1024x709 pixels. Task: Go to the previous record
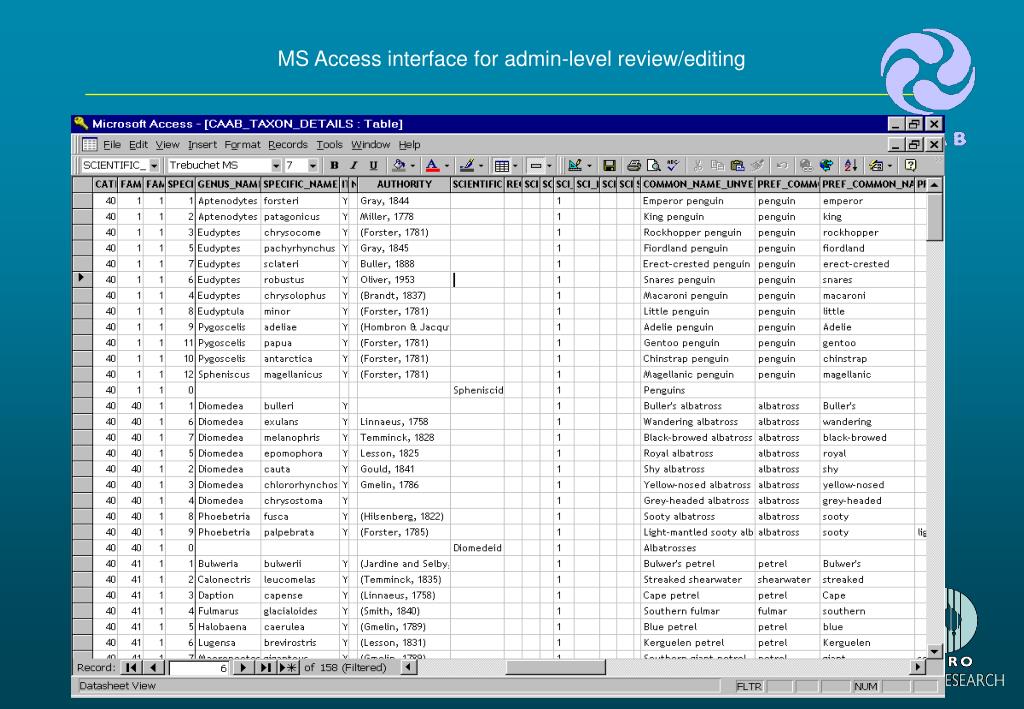(153, 667)
